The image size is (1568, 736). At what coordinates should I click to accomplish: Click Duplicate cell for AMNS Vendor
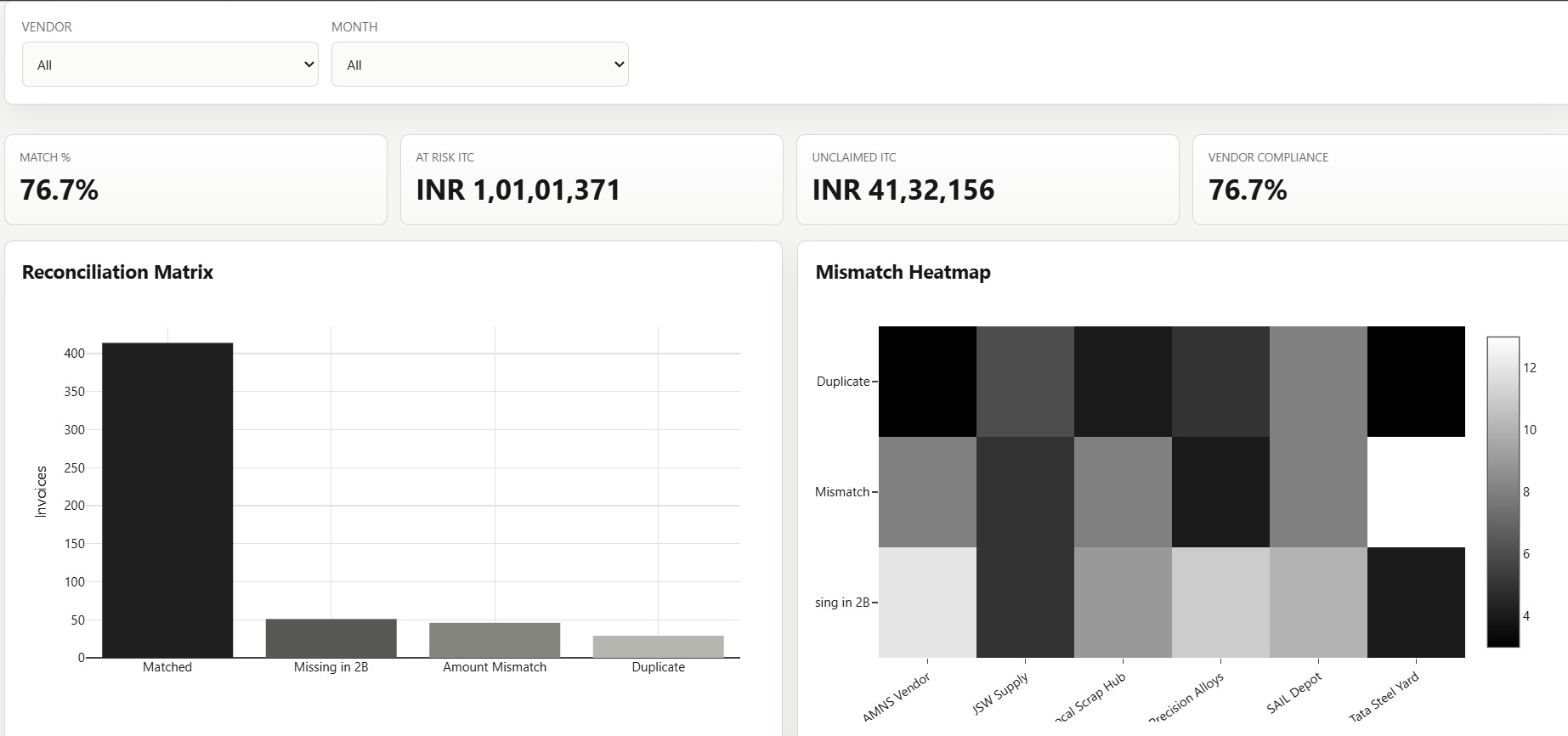927,382
